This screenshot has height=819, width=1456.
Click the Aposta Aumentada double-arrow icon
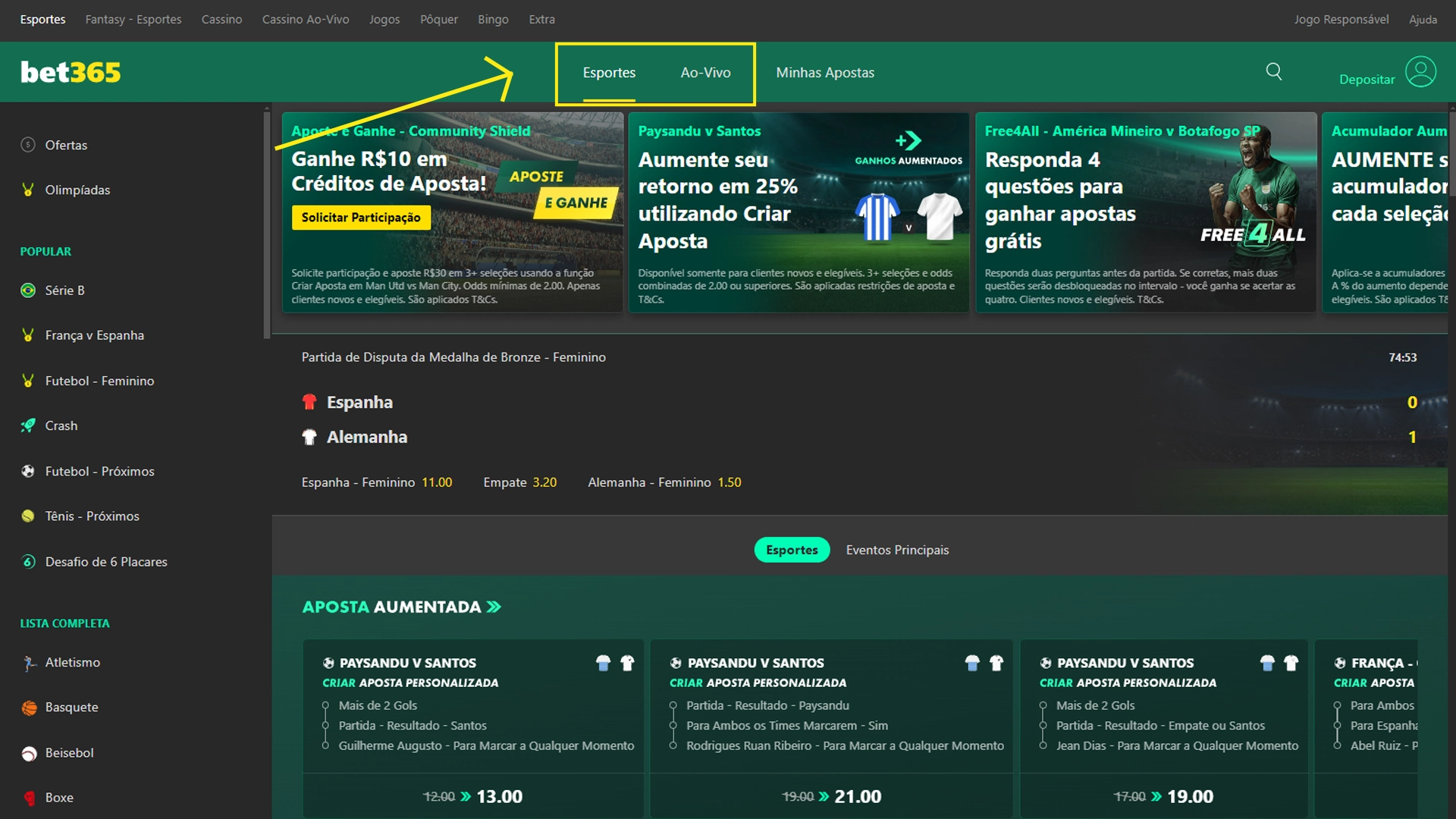click(494, 607)
